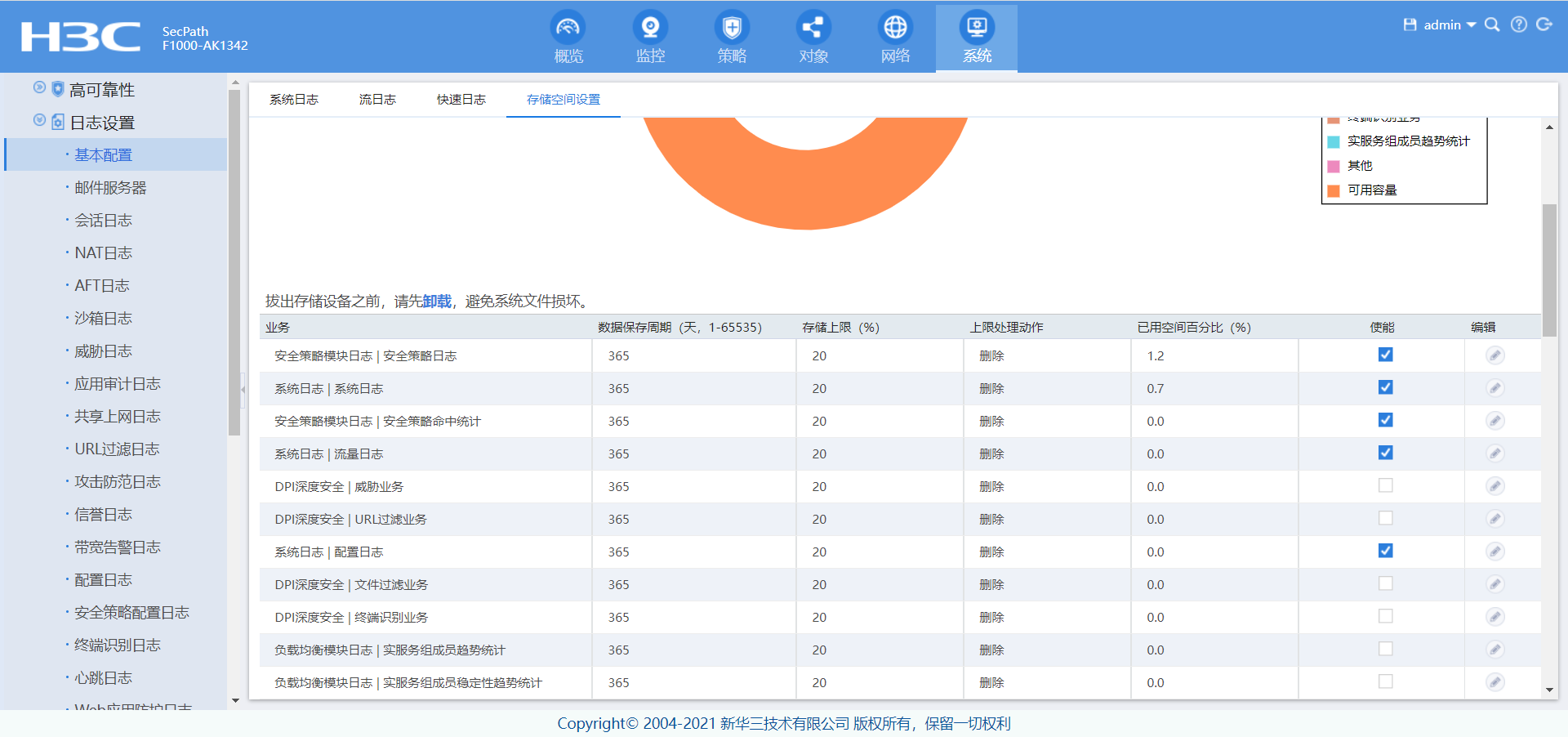
Task: Collapse the 日志设置 tree section
Action: pos(39,121)
